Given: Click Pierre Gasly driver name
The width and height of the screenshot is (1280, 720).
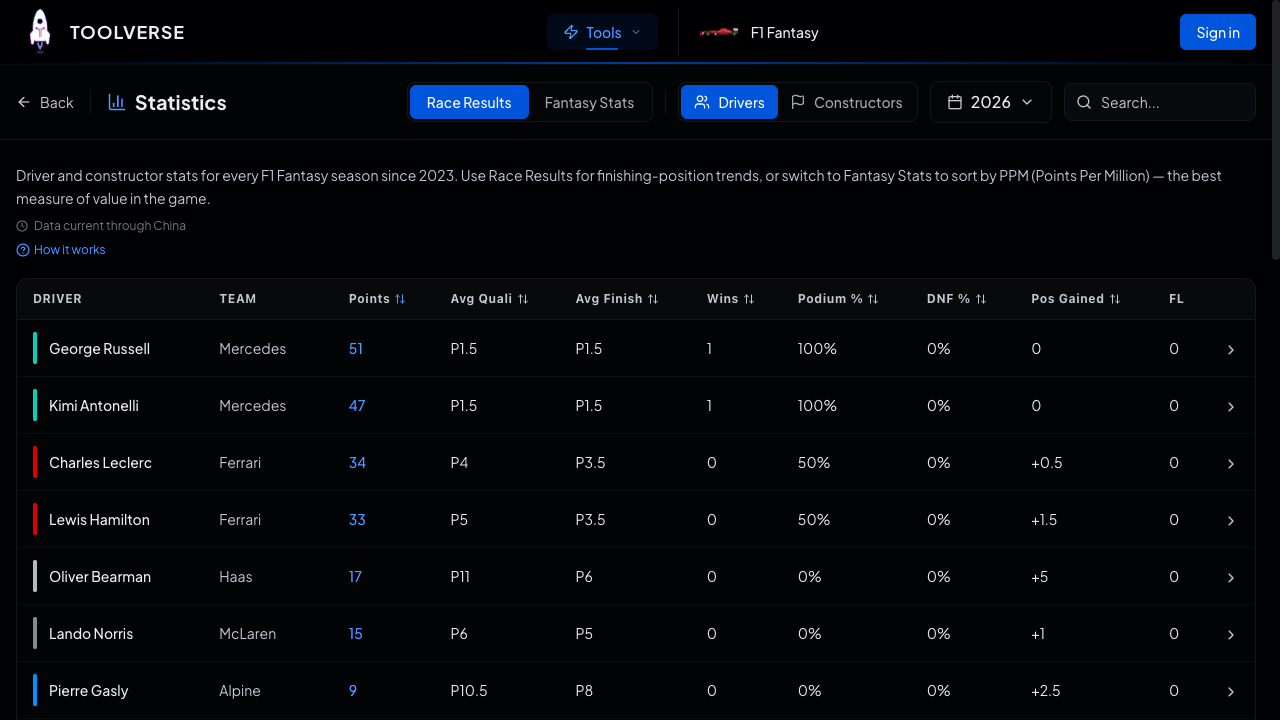Looking at the screenshot, I should click(x=89, y=691).
